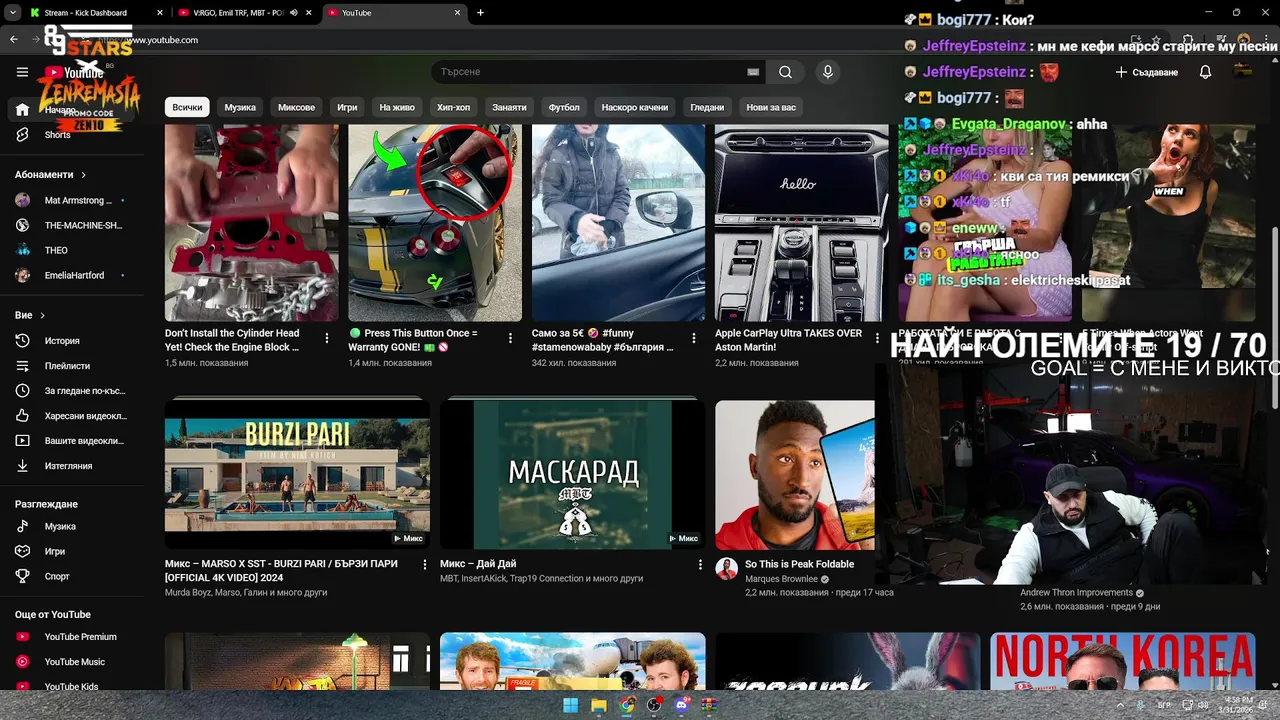Switch to the V:RGO, Emil TRF tab
The image size is (1280, 720).
tap(238, 13)
